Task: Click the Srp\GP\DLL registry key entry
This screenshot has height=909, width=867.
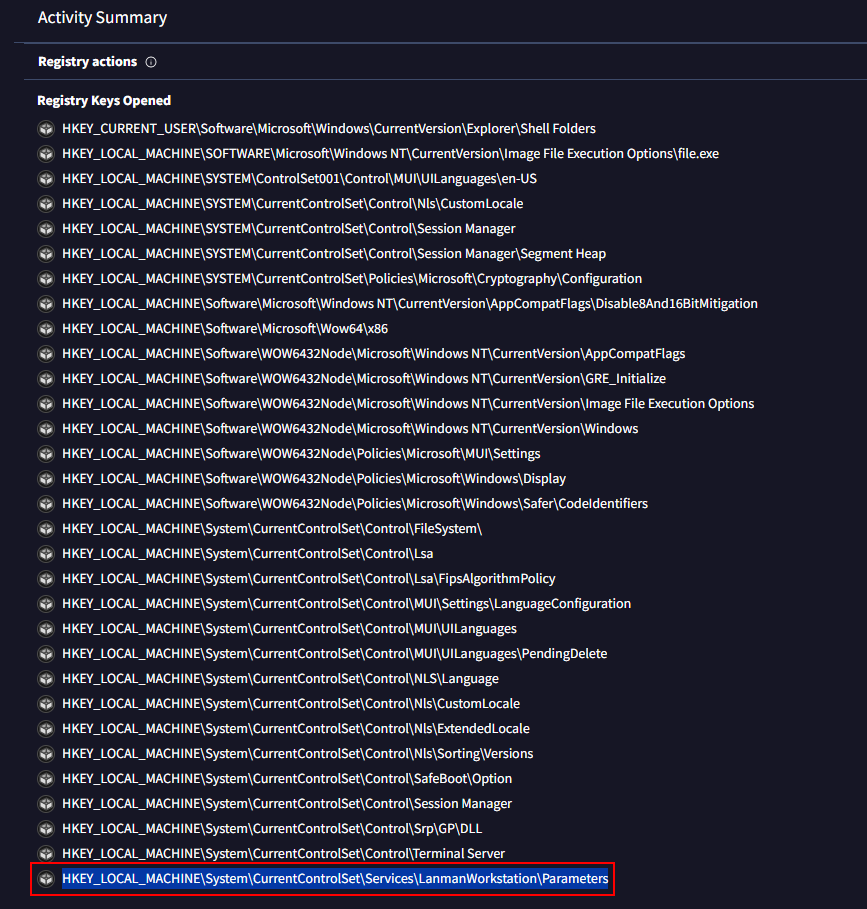Action: [272, 829]
